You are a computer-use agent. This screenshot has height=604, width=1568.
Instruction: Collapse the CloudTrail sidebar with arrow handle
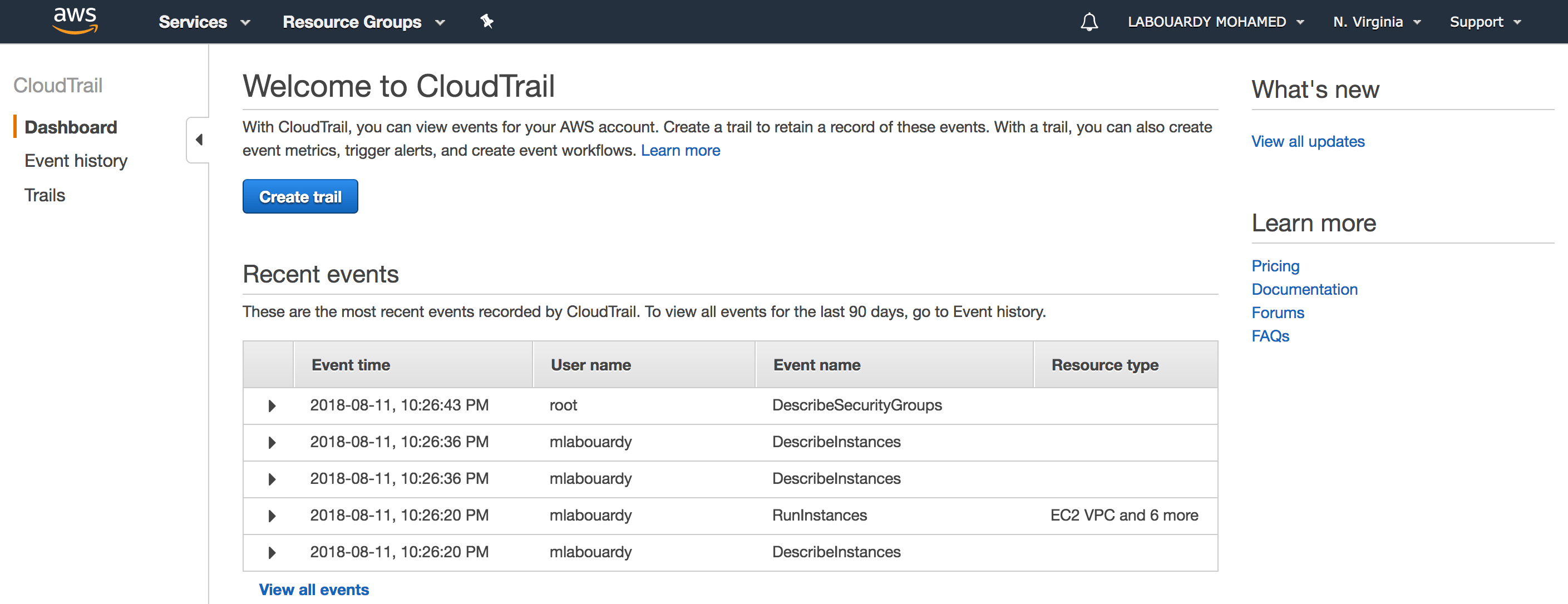point(199,140)
